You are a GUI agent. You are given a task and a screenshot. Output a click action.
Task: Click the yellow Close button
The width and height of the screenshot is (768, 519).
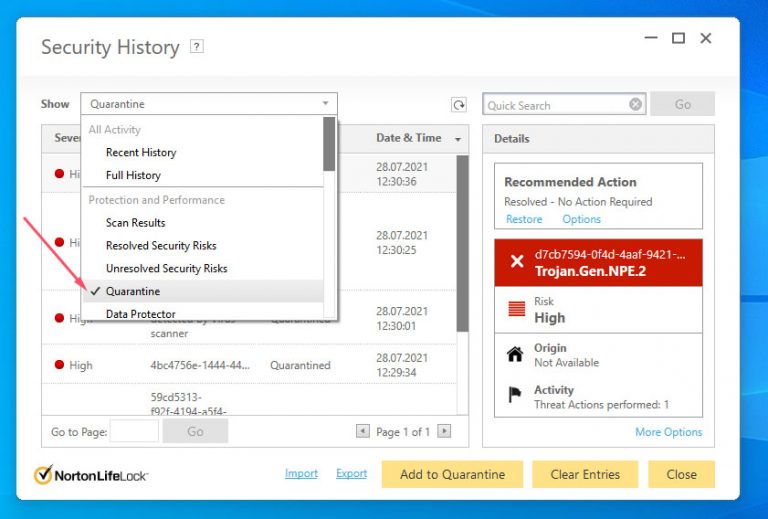(x=681, y=474)
